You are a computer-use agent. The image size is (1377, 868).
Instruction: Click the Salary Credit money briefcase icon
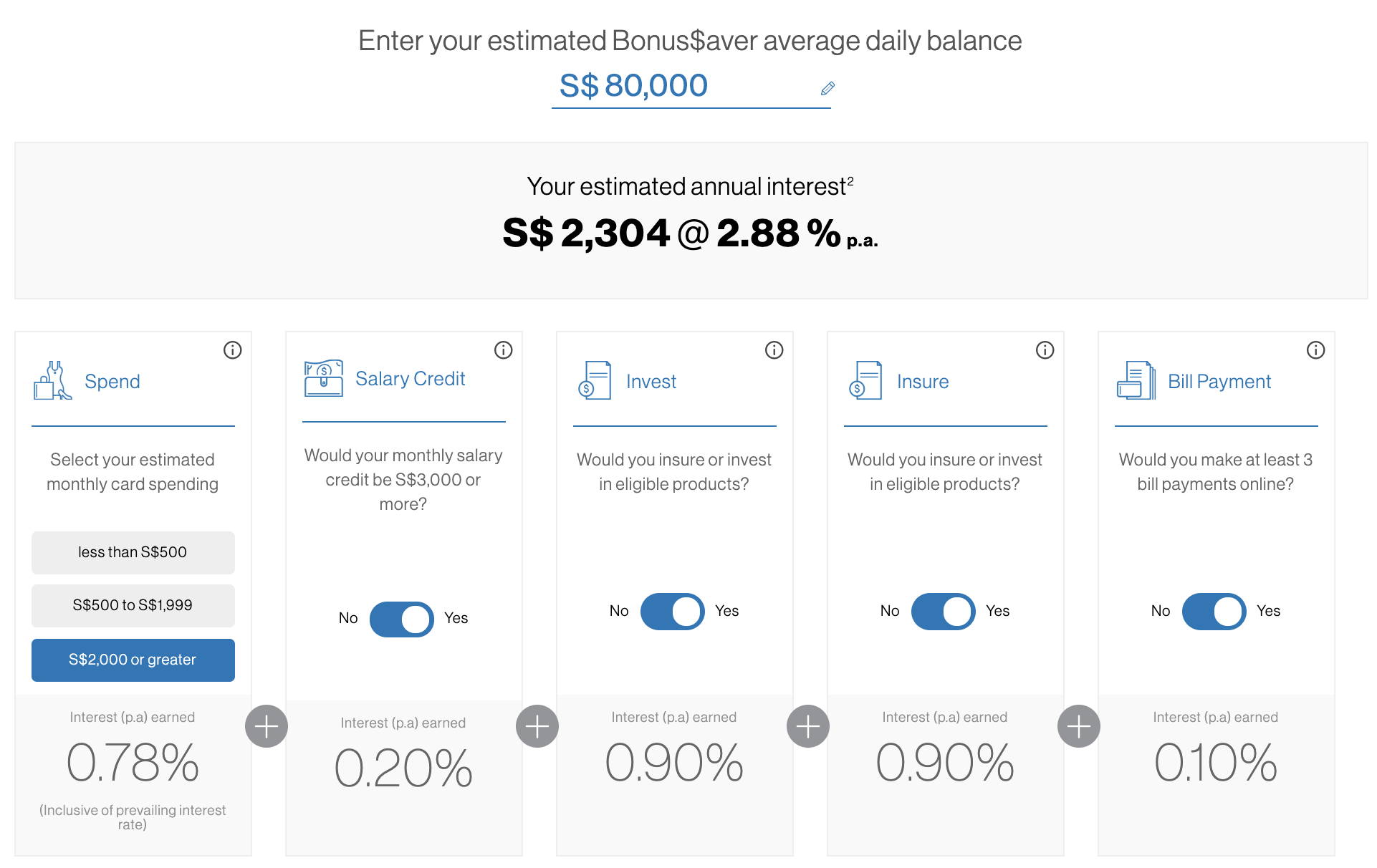click(324, 378)
